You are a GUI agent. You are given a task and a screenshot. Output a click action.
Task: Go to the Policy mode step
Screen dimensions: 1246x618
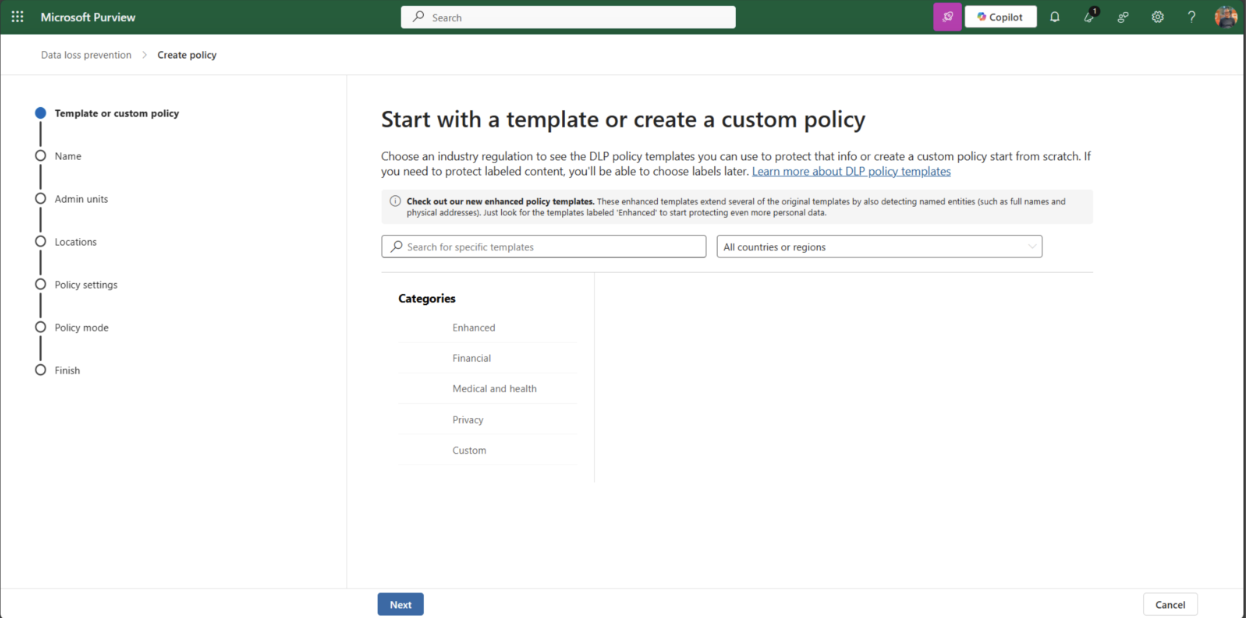coord(72,328)
